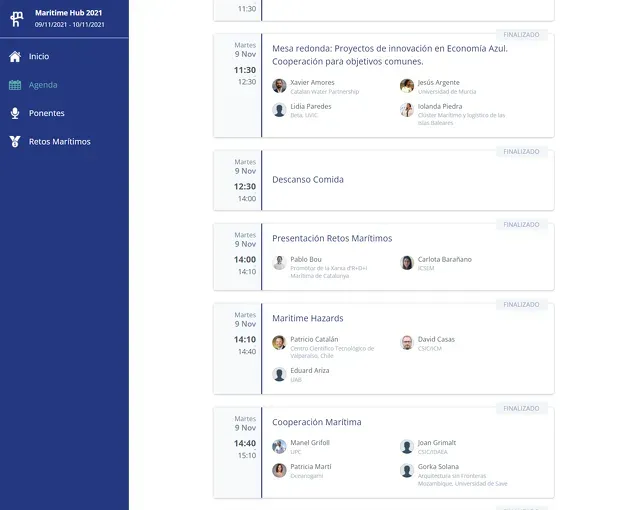The image size is (639, 510).
Task: Open Patricio Catalán's profile photo
Action: [x=279, y=342]
